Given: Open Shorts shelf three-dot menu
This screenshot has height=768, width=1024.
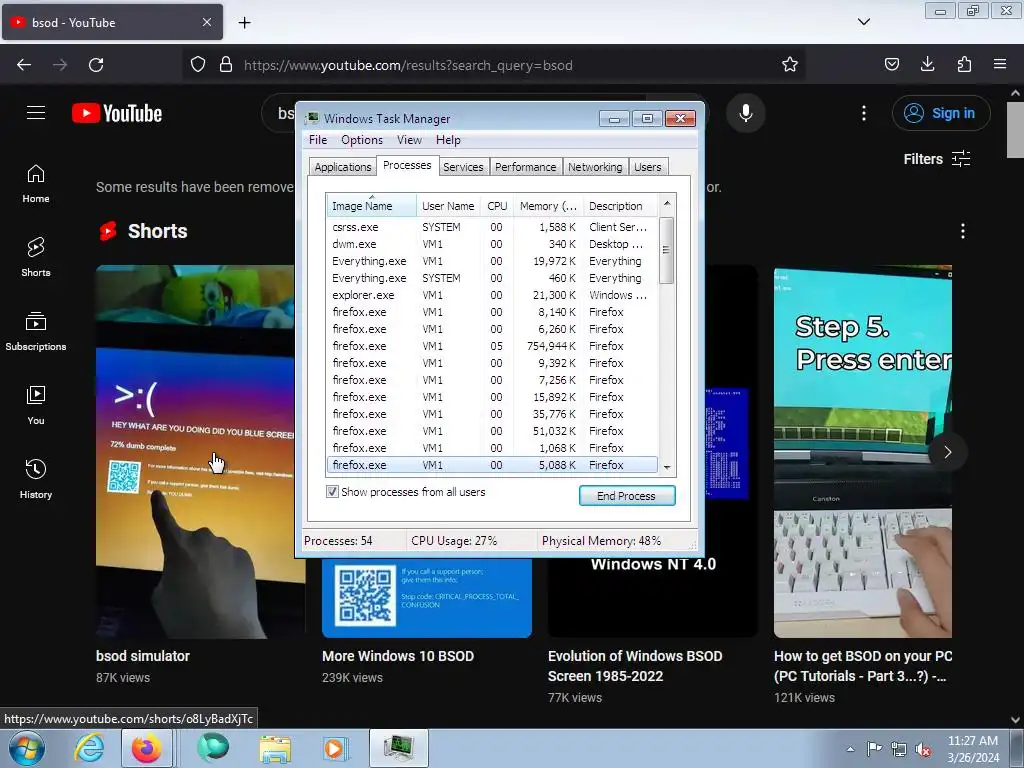Looking at the screenshot, I should (x=963, y=231).
